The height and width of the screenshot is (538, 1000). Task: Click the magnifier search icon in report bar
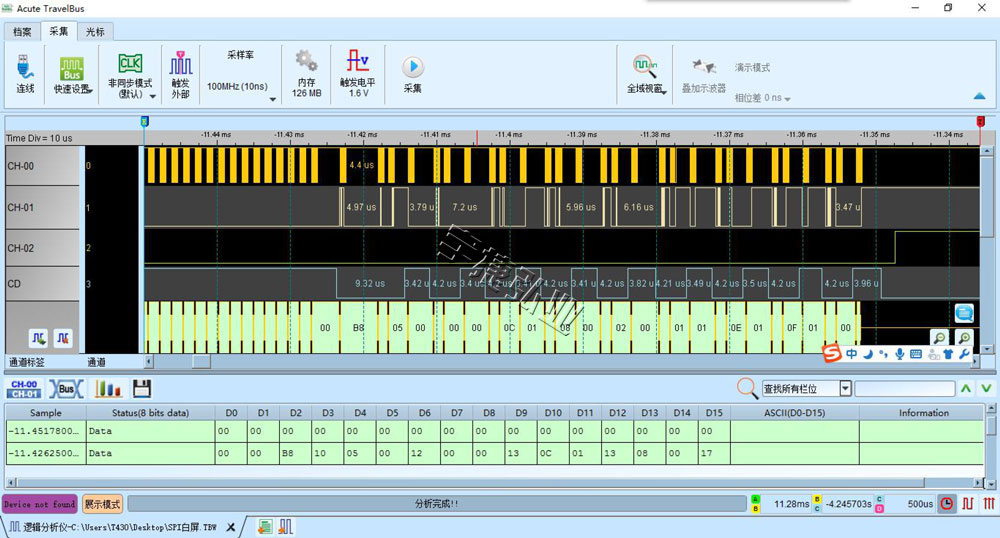[x=747, y=388]
